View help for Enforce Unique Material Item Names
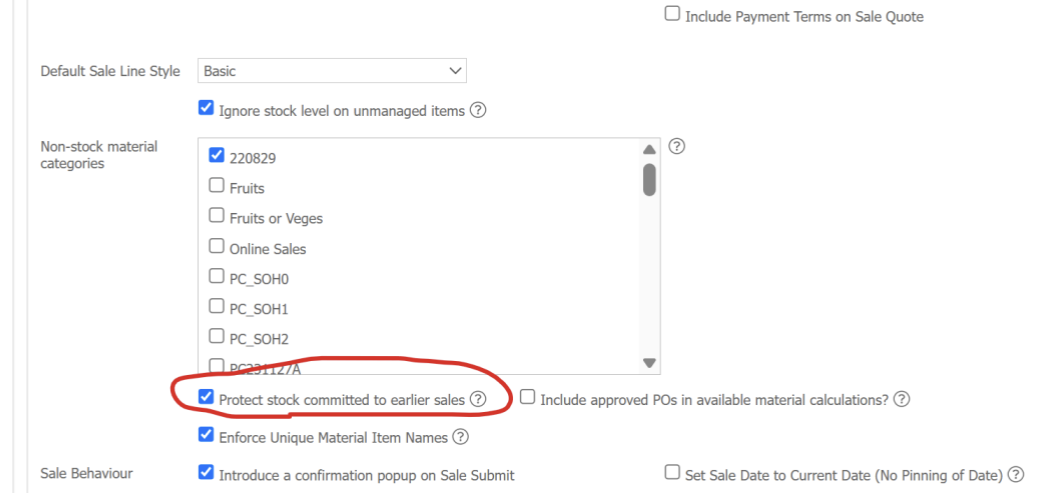 point(461,437)
